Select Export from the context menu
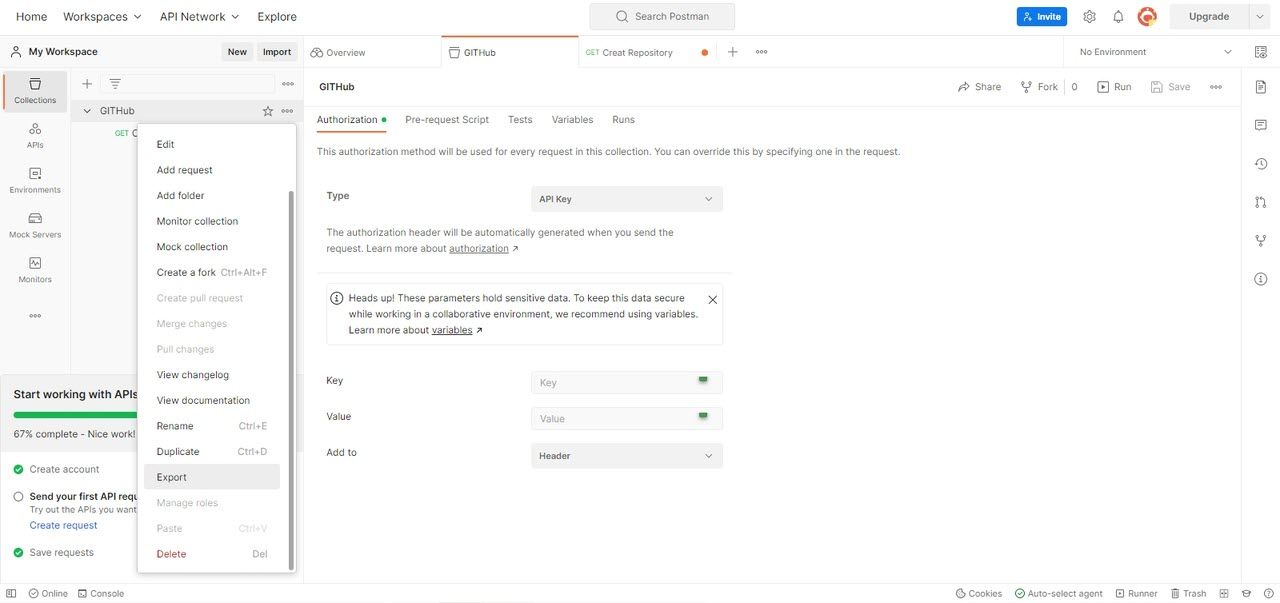1280x603 pixels. click(171, 477)
